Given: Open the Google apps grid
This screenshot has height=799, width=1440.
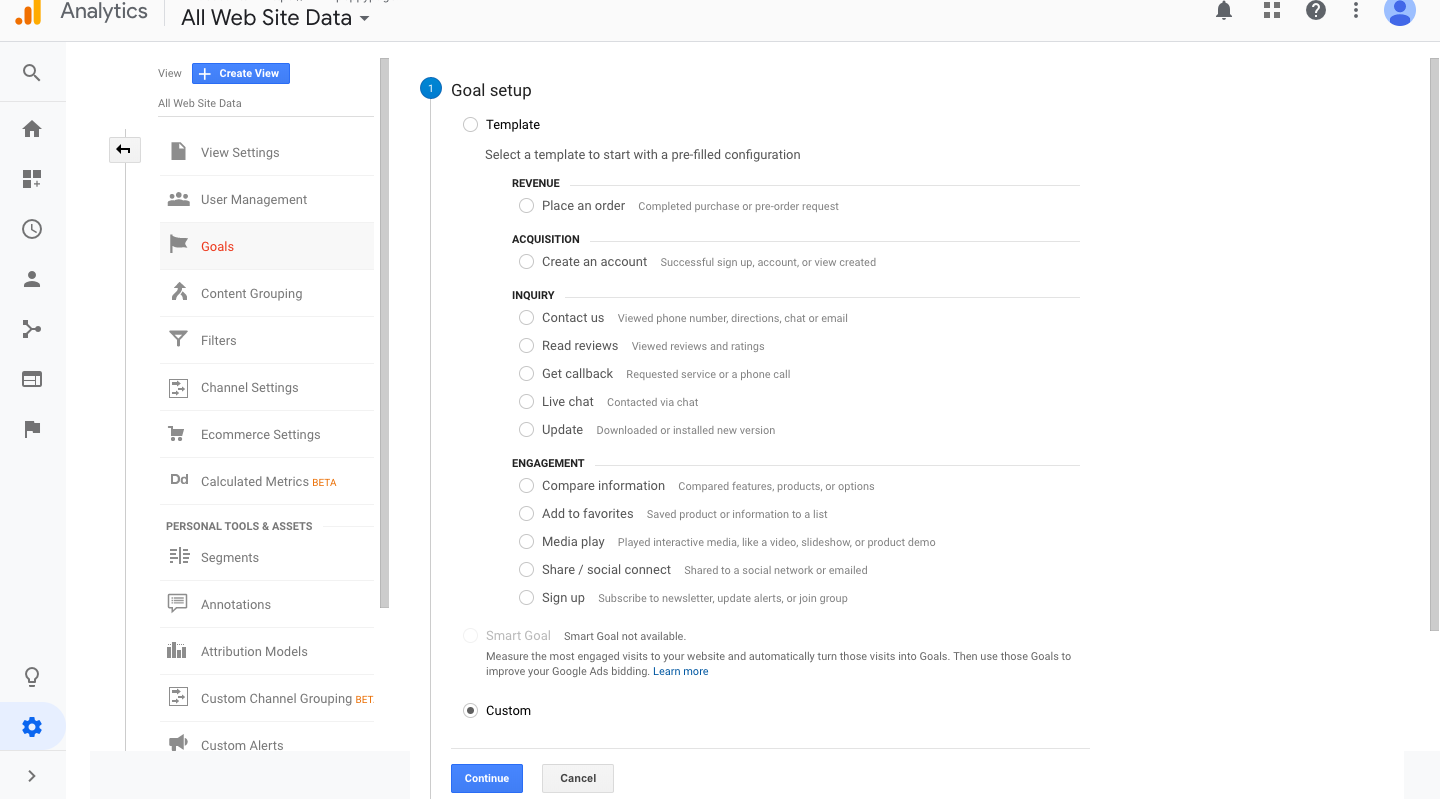Looking at the screenshot, I should (x=1272, y=11).
